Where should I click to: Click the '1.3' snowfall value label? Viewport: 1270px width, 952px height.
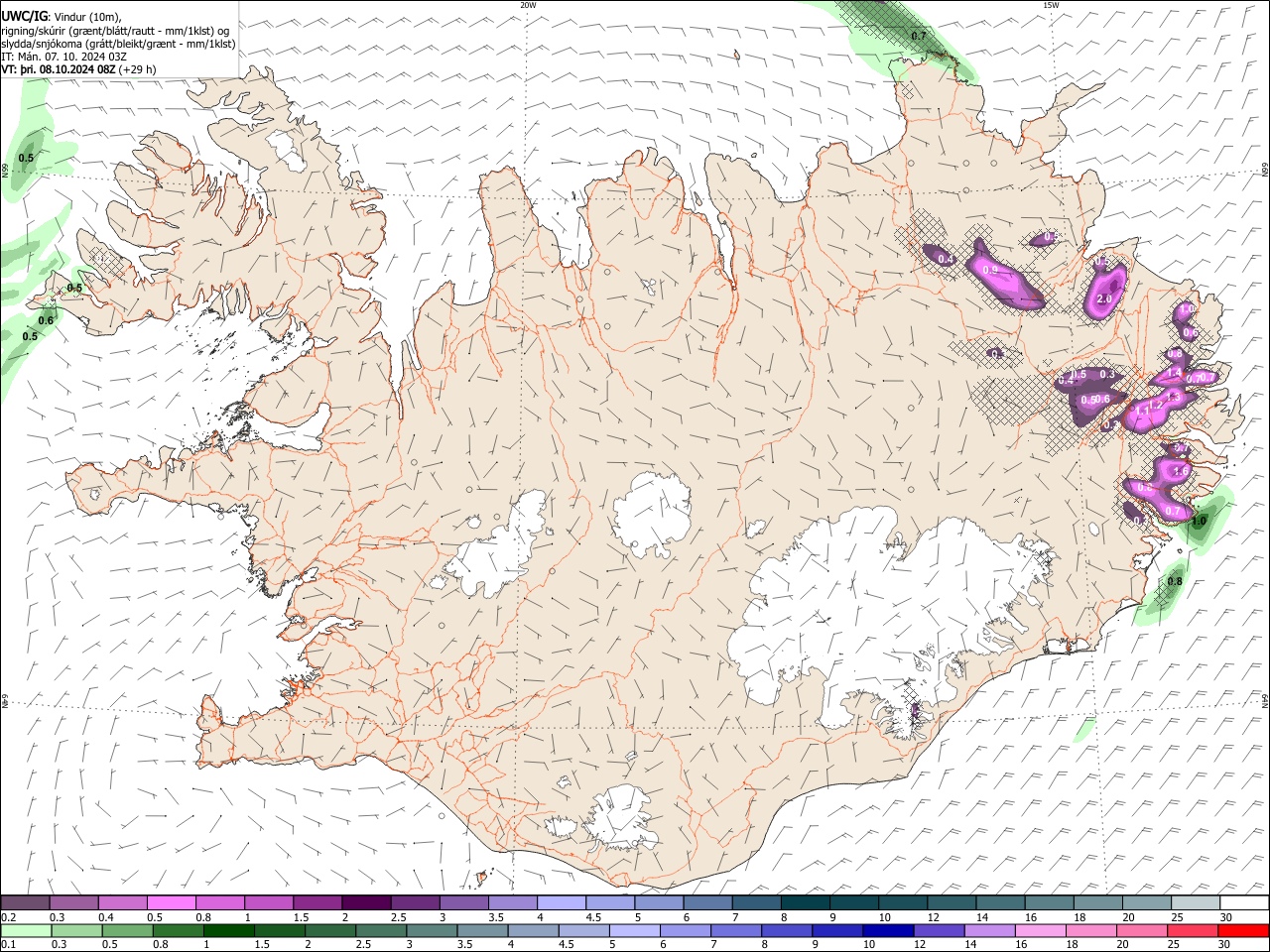1174,397
